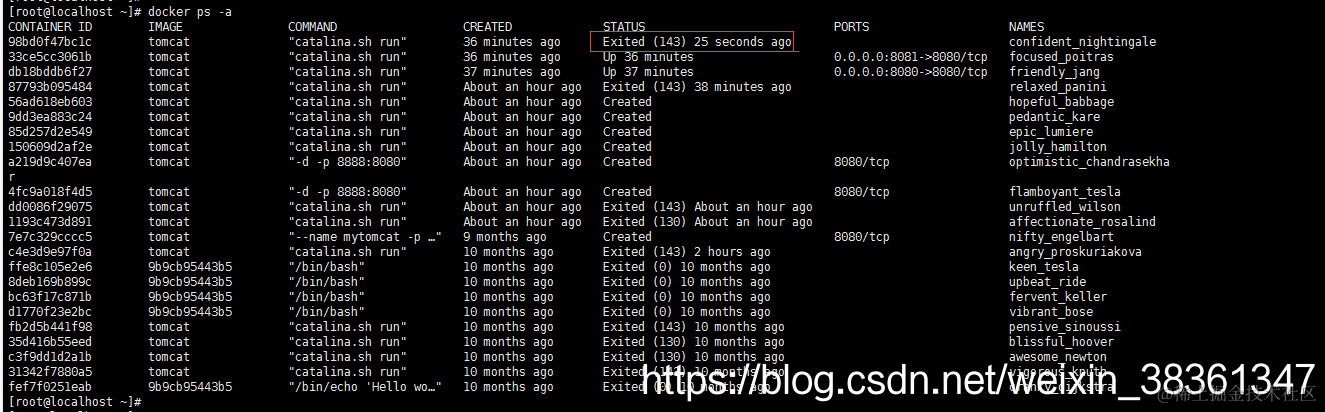Select container ID fb2d5b441f98
1325x412 pixels.
pos(50,327)
